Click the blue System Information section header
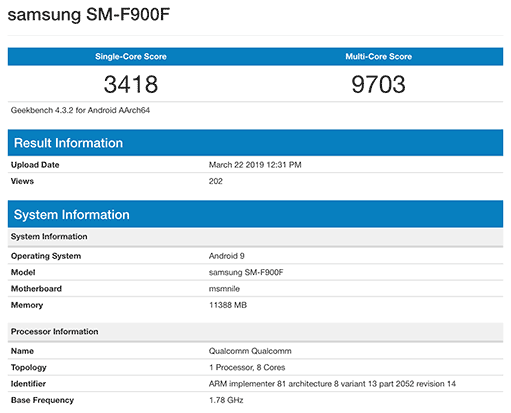Viewport: 511px width, 413px height. 255,214
